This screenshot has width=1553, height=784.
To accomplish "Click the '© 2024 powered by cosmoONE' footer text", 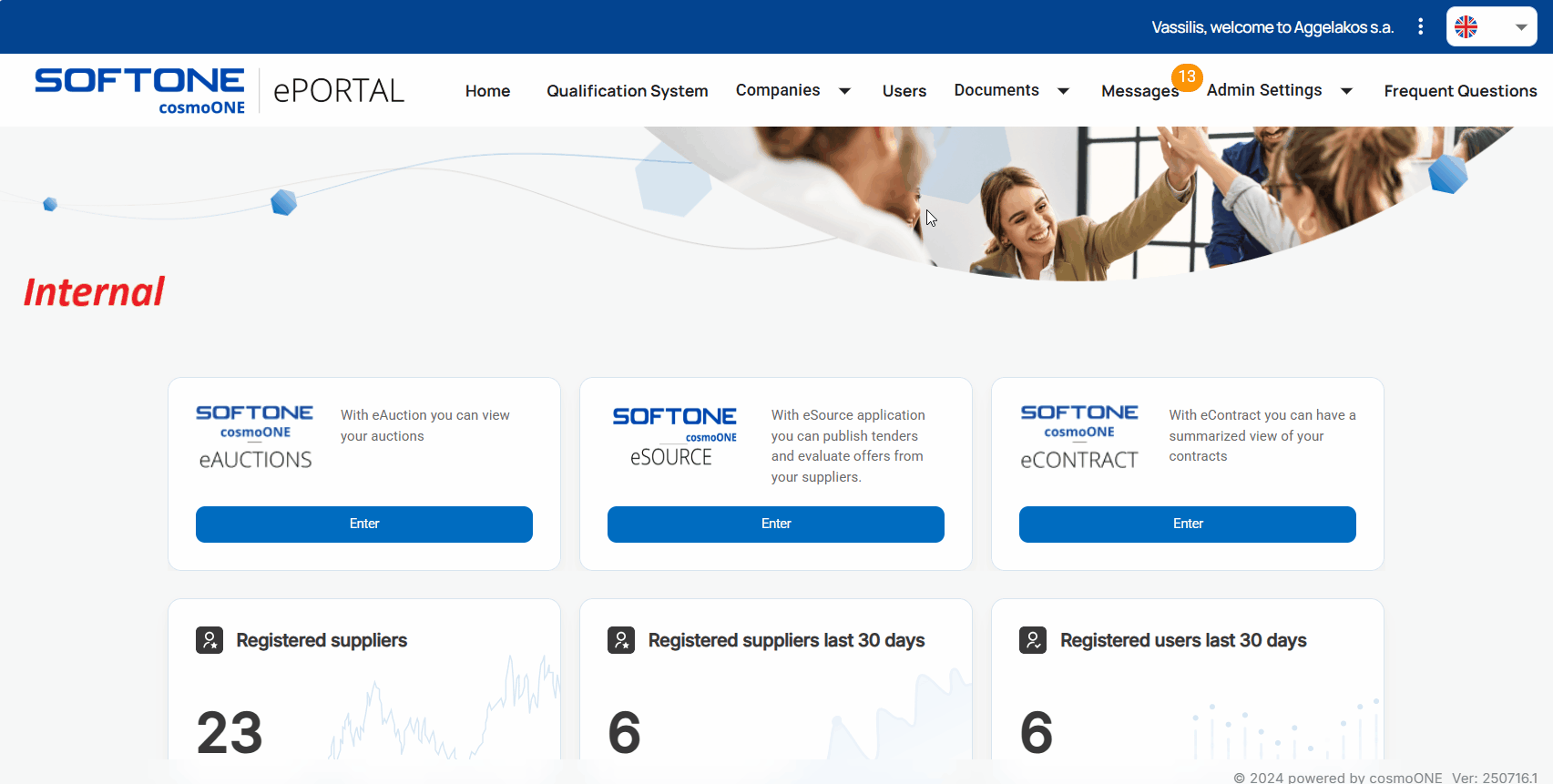I will pyautogui.click(x=1337, y=777).
